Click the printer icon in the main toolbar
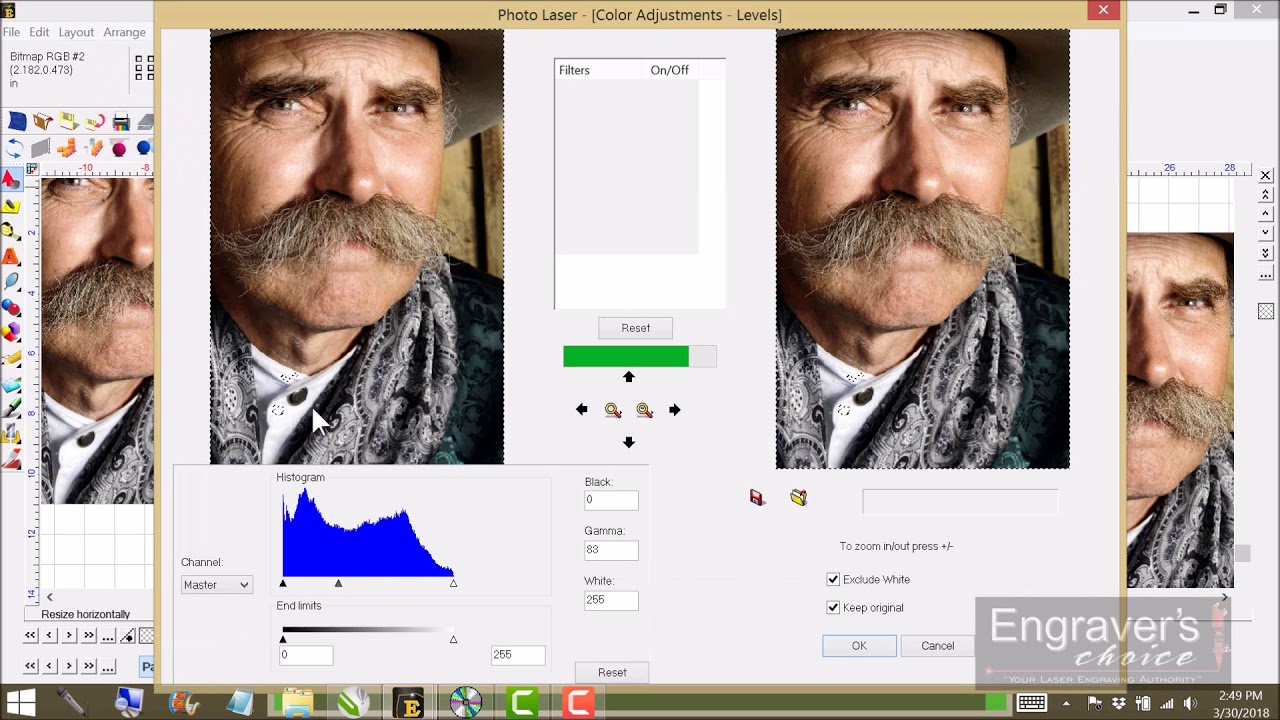The height and width of the screenshot is (720, 1280). tap(121, 122)
